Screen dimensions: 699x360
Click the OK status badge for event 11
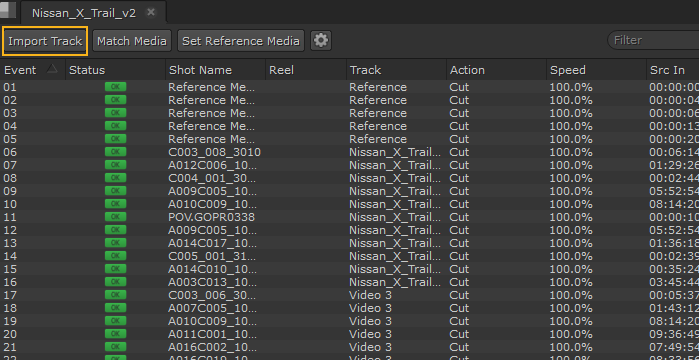(x=115, y=217)
